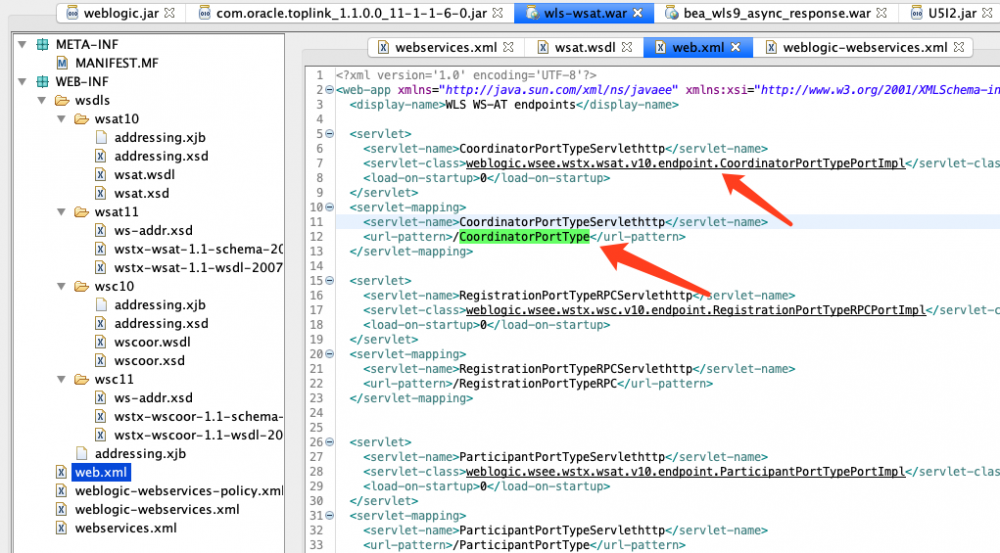Close the web.xml editor tab
The height and width of the screenshot is (553, 1000).
[x=736, y=47]
